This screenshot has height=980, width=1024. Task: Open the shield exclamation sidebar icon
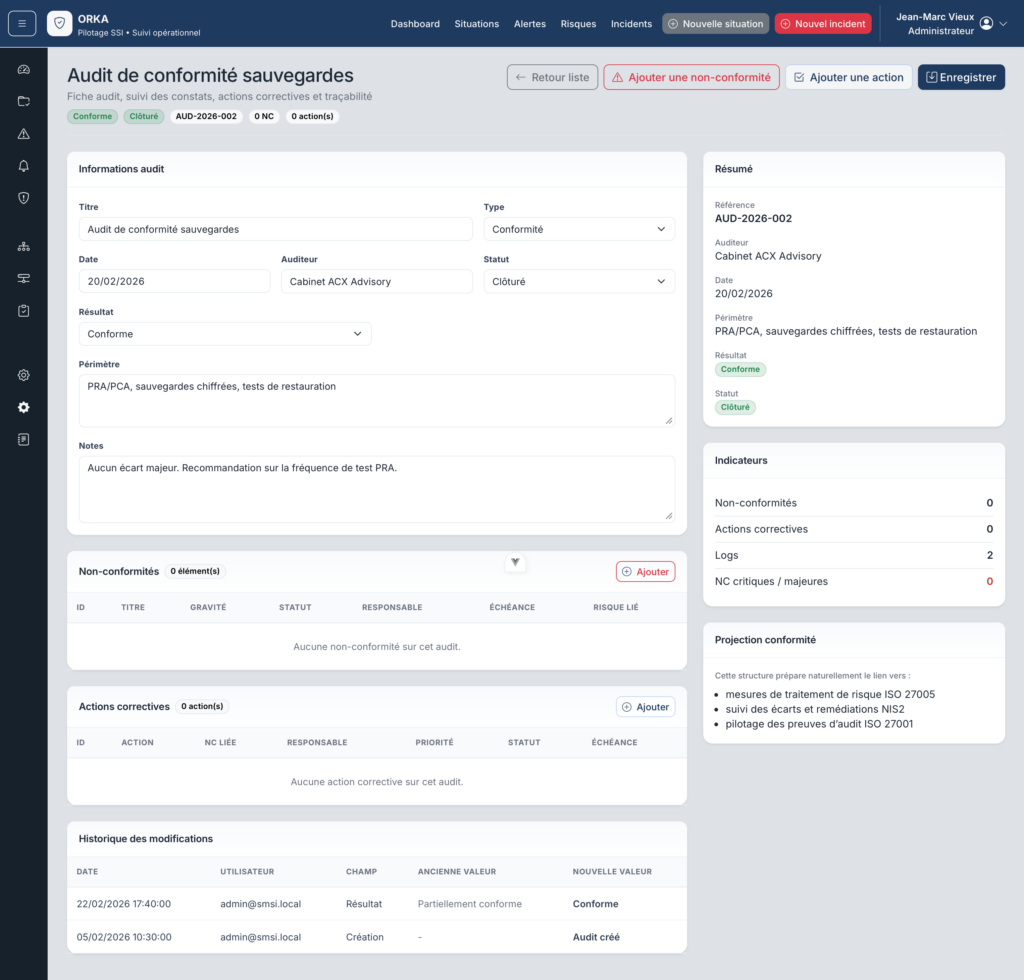24,198
